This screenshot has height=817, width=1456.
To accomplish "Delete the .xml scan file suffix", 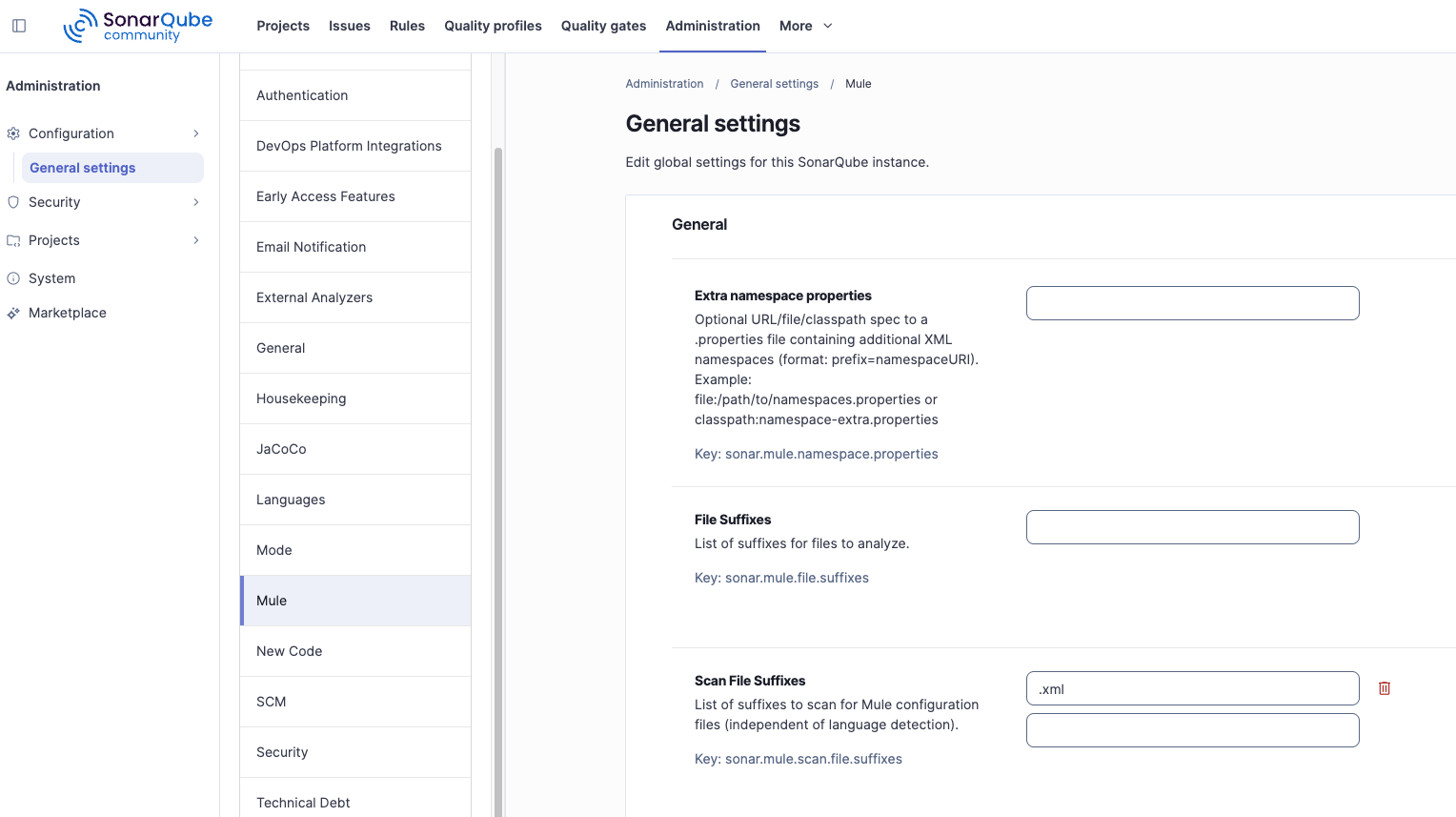I will (x=1385, y=688).
